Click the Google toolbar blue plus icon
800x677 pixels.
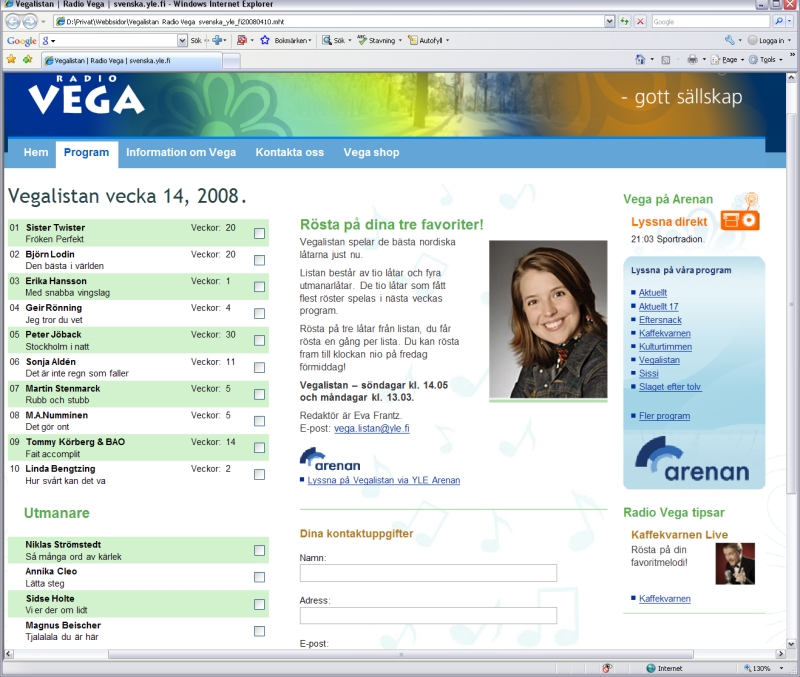click(217, 40)
